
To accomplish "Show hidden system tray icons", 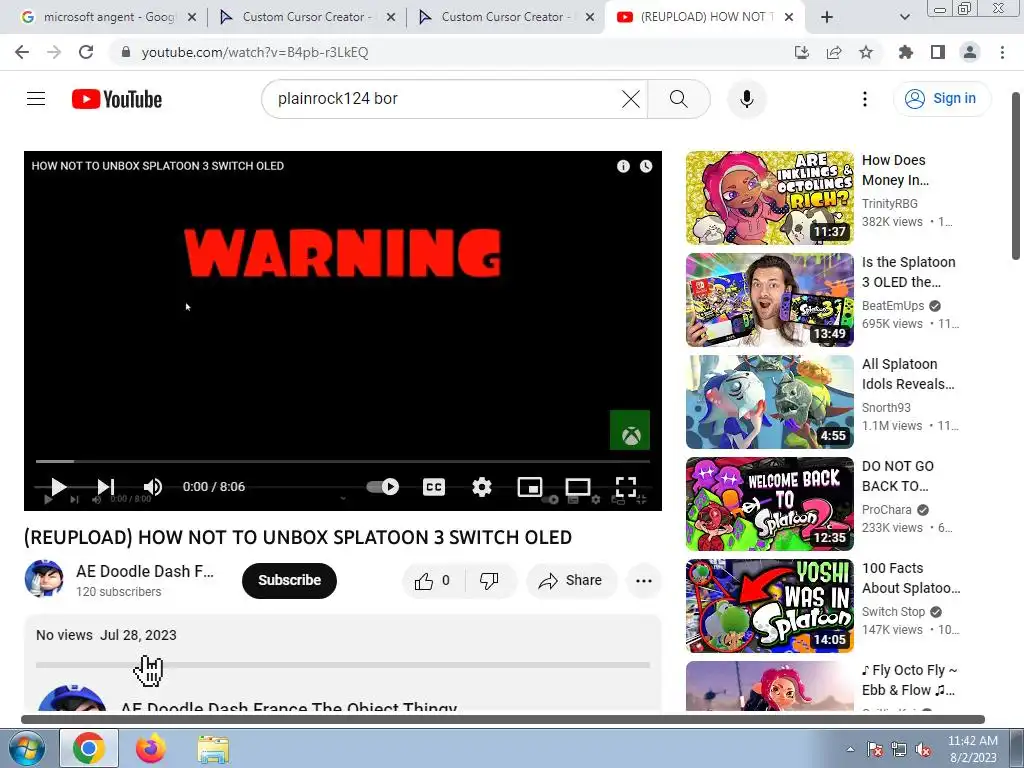I will pos(850,750).
